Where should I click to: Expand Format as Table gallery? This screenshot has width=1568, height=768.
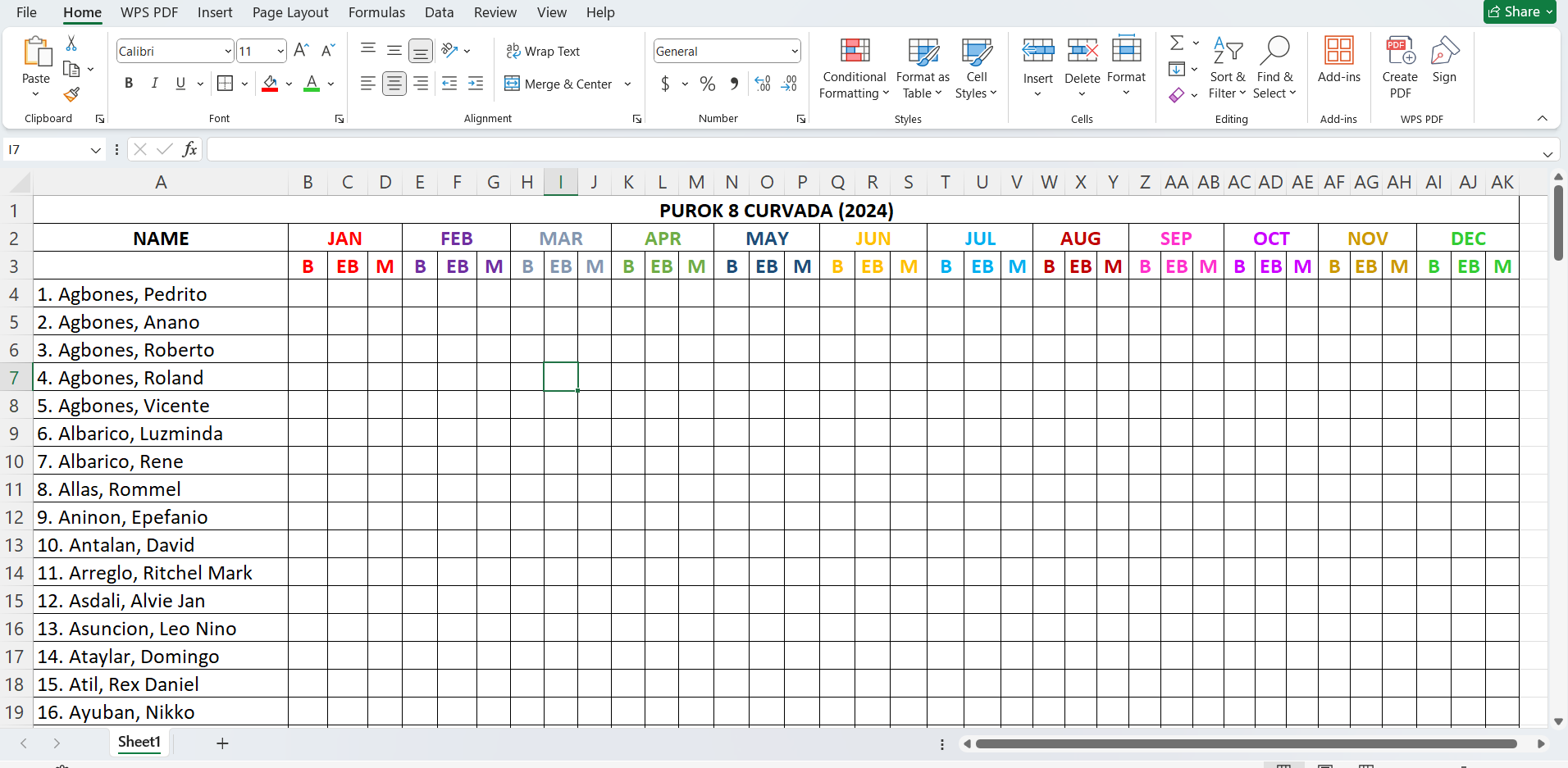(x=923, y=67)
